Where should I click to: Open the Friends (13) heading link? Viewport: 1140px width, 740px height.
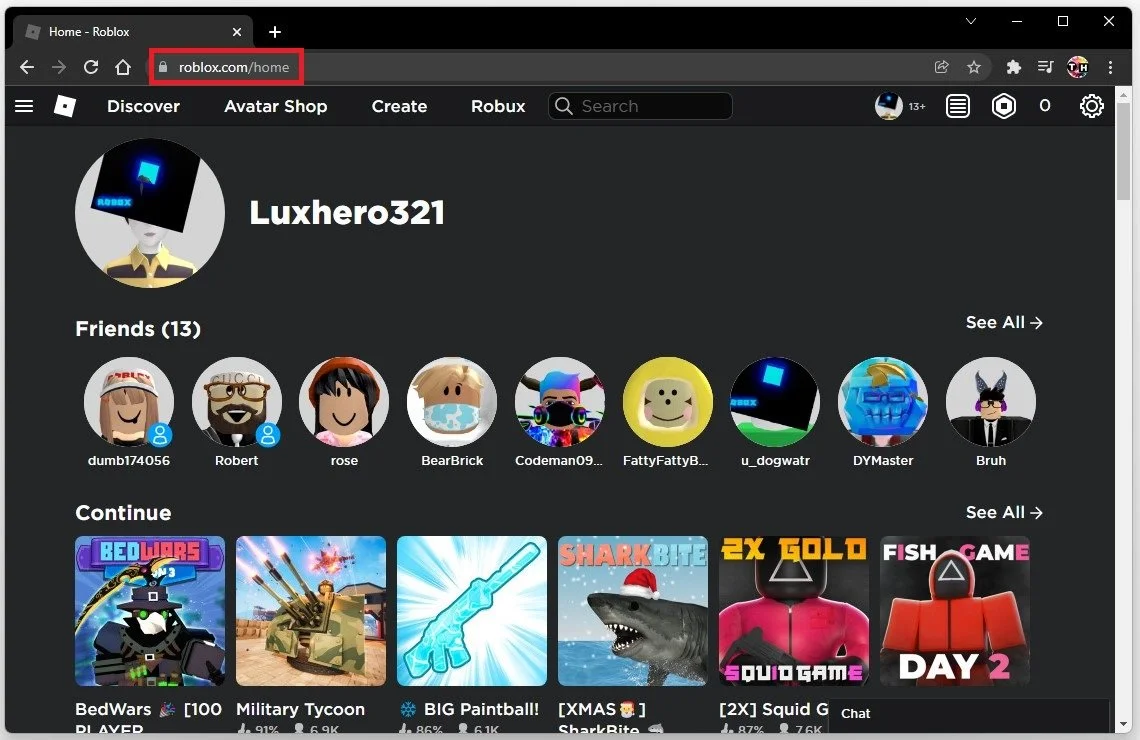click(x=138, y=329)
